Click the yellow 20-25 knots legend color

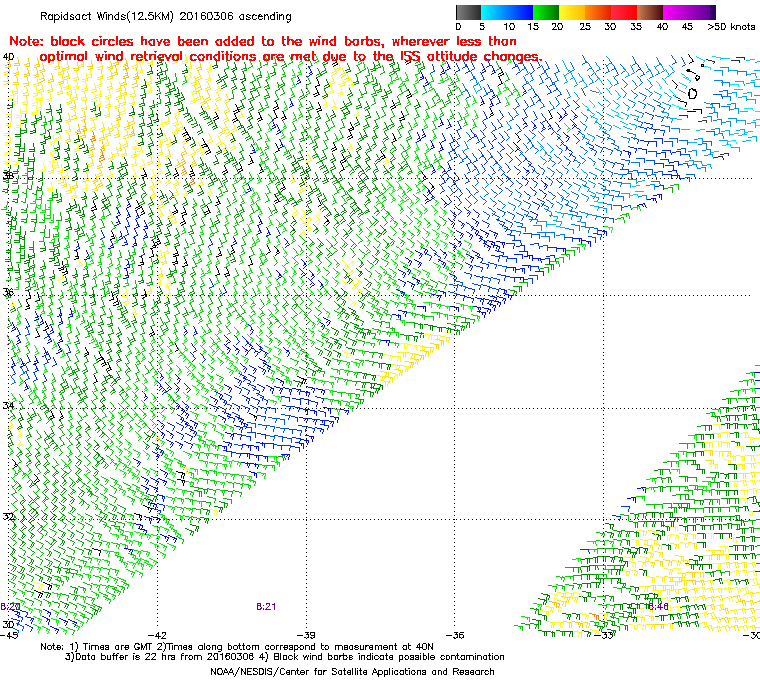(x=572, y=12)
